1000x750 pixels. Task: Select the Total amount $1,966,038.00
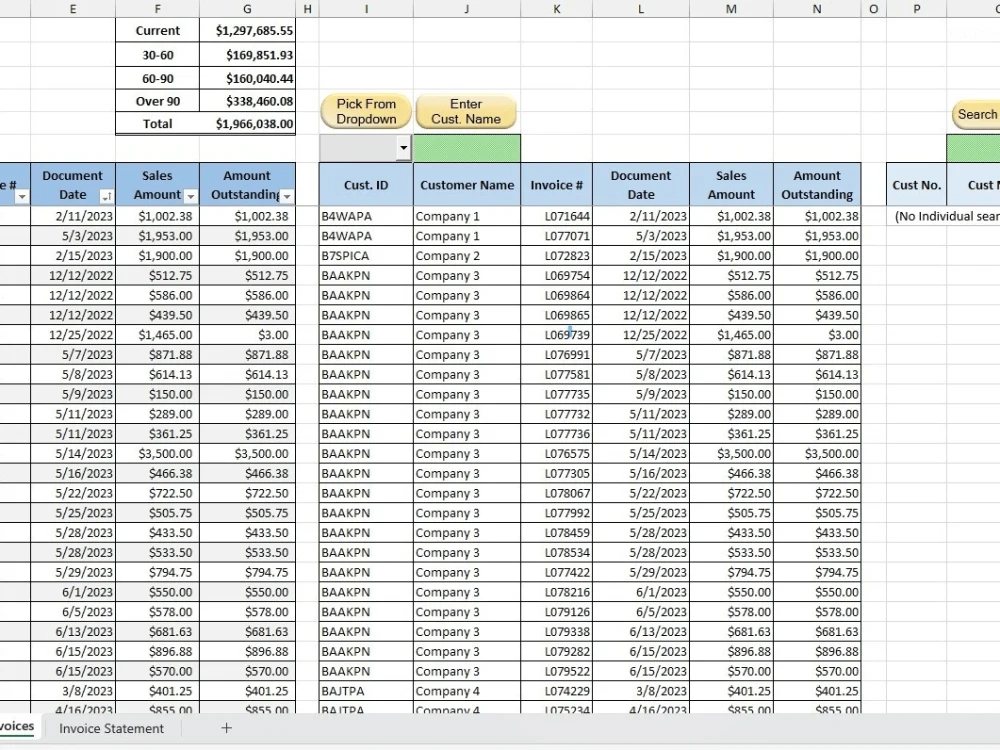coord(247,124)
